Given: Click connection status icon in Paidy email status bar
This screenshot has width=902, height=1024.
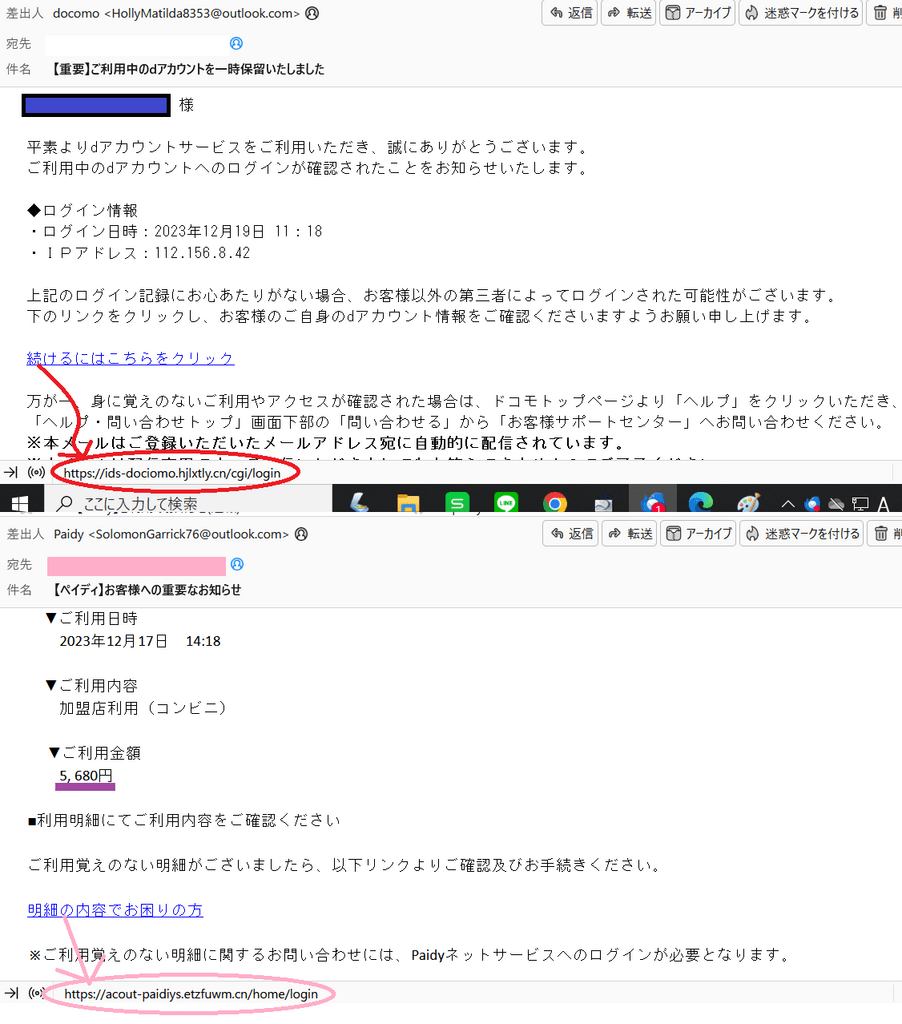Looking at the screenshot, I should click(37, 993).
